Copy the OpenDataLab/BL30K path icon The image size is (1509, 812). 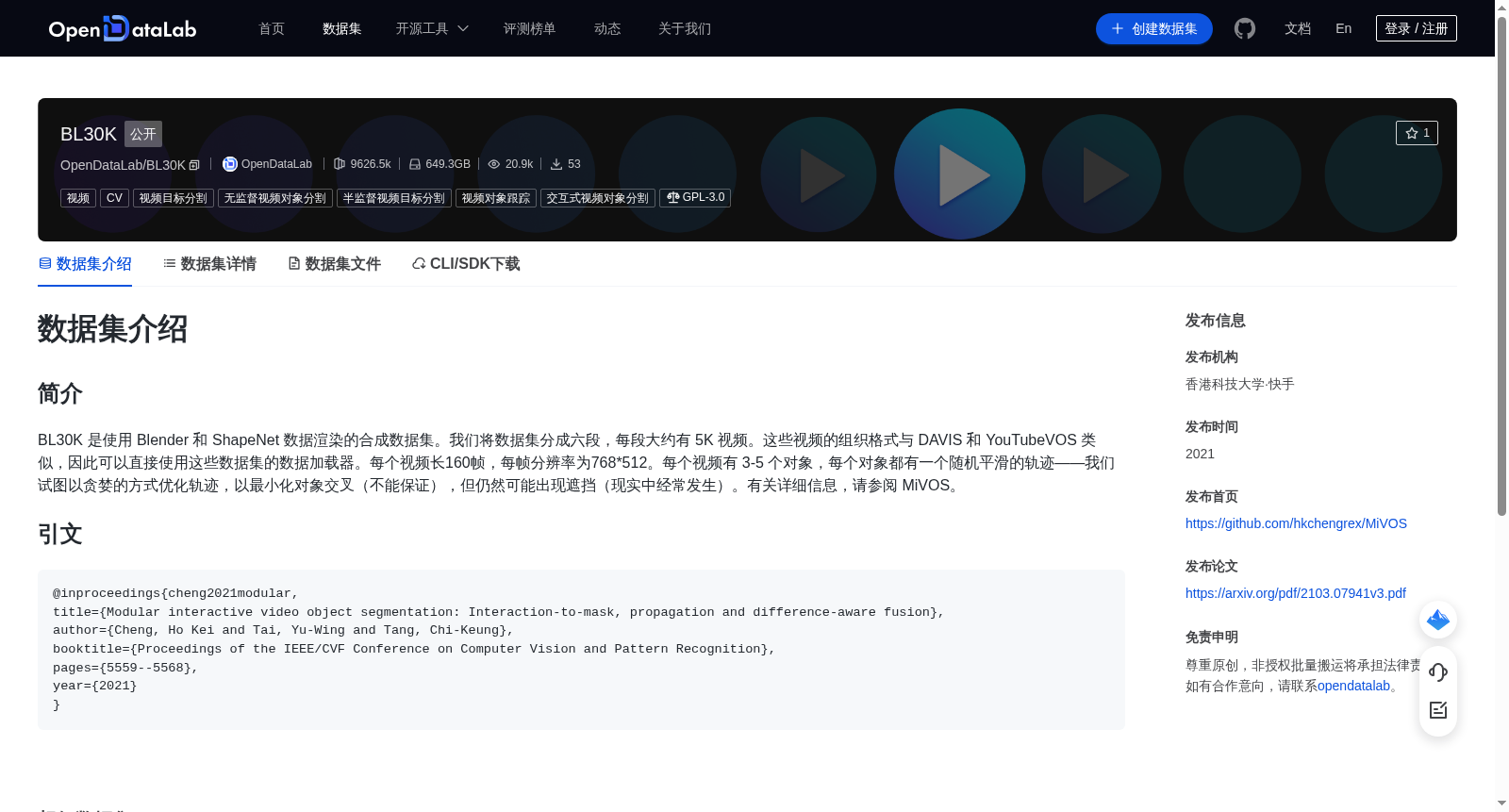click(x=194, y=165)
